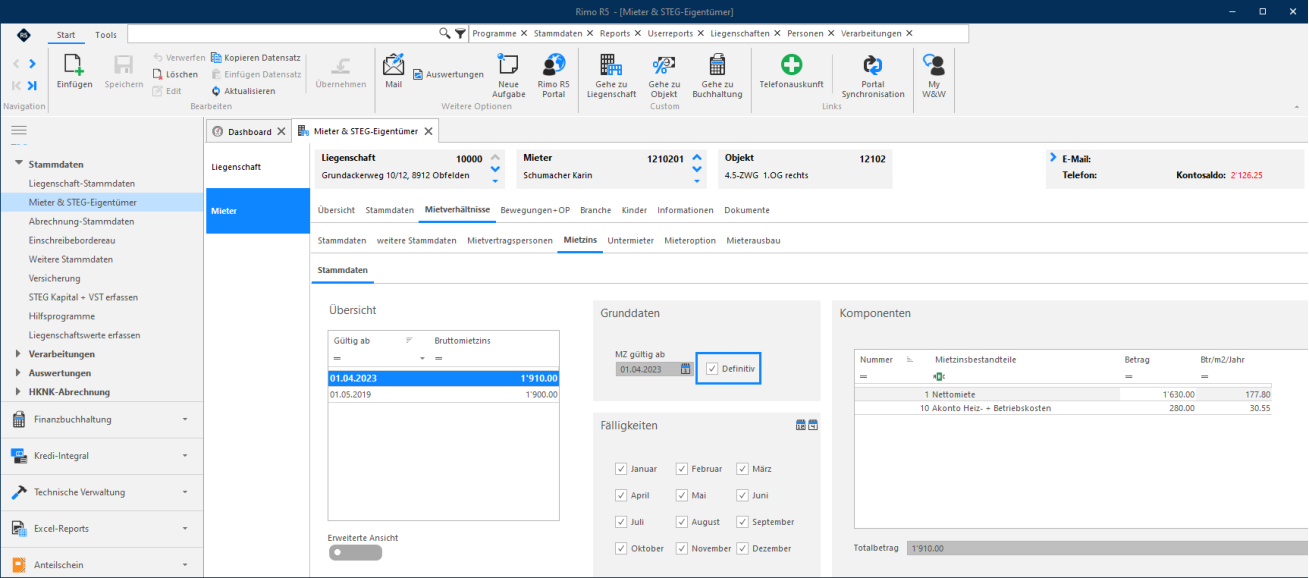Toggle the Definitiv checkbox
Viewport: 1309px width, 578px height.
712,369
